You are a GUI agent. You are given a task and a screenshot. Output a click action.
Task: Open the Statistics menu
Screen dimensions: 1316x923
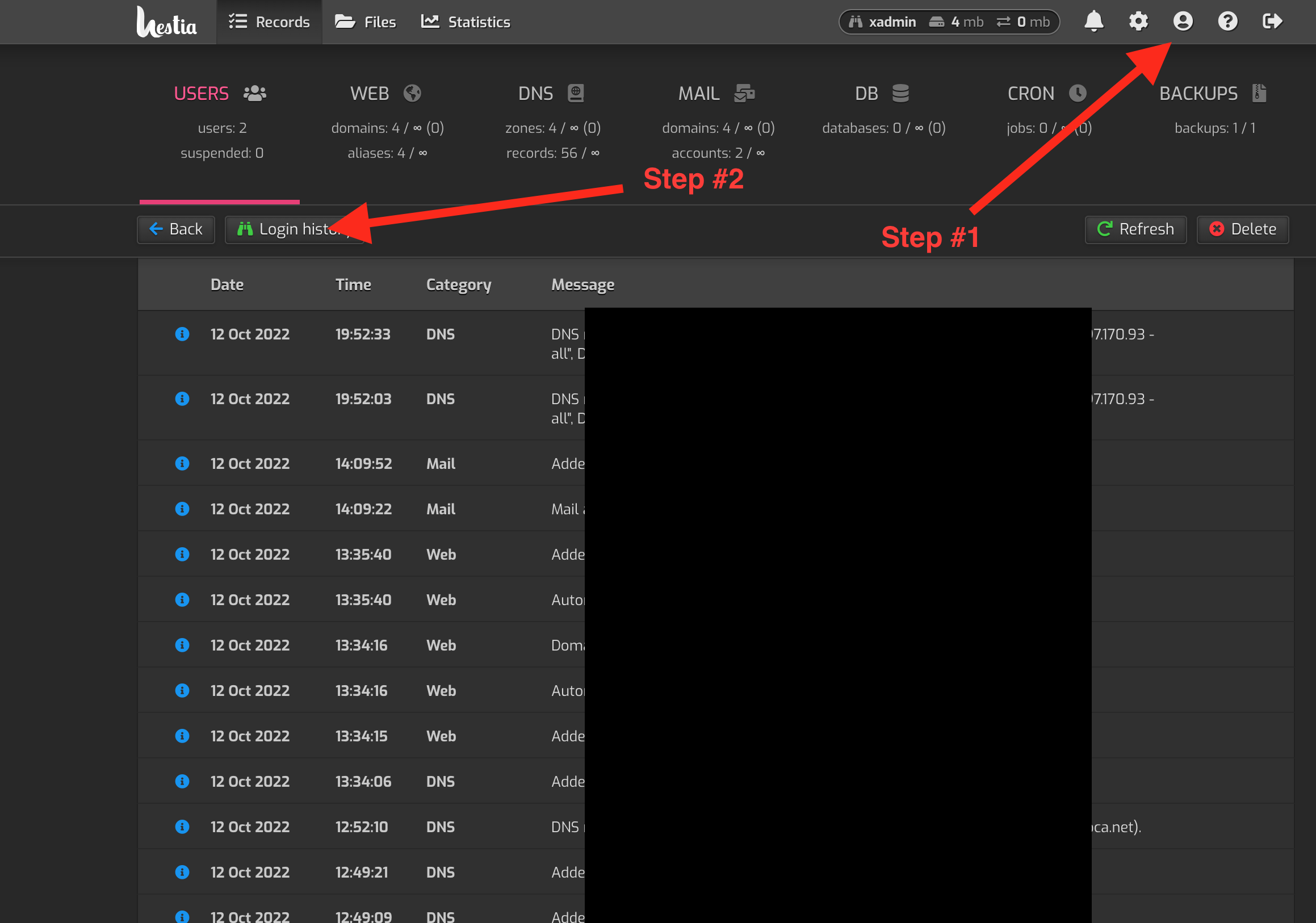tap(466, 22)
